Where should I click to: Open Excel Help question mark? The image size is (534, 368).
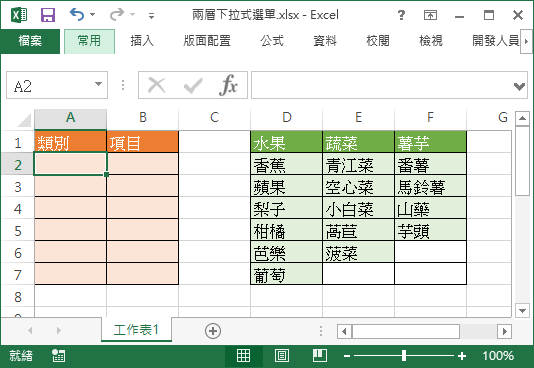[402, 15]
